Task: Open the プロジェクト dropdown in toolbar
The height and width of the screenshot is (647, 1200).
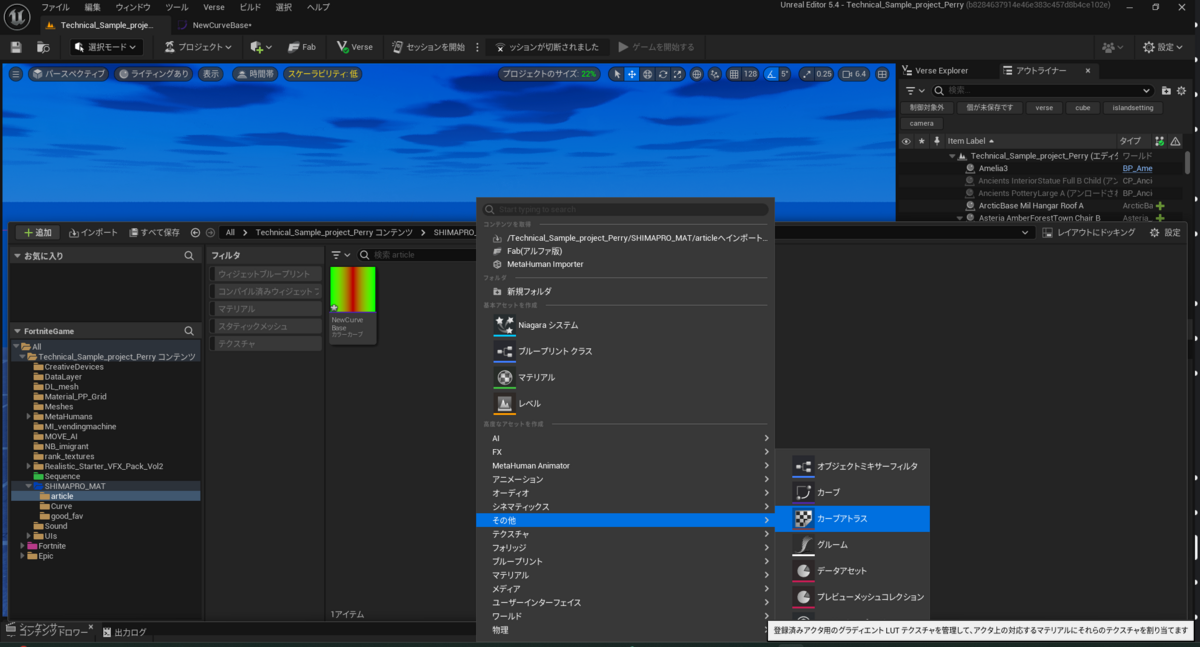Action: click(198, 47)
